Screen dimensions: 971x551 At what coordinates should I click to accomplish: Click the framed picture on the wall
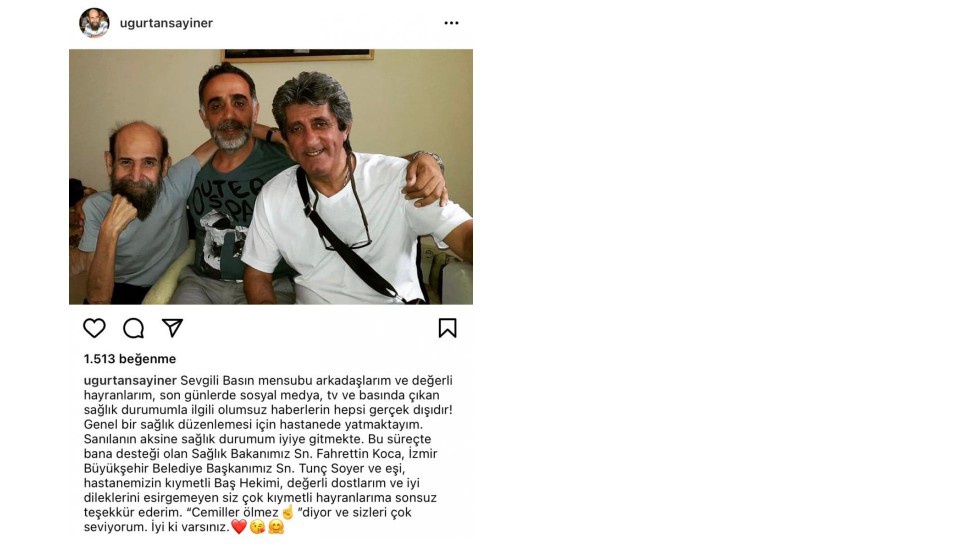(x=297, y=55)
